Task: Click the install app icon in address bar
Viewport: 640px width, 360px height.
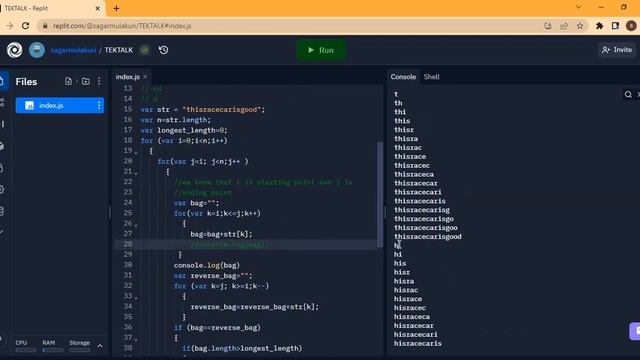Action: pos(548,26)
